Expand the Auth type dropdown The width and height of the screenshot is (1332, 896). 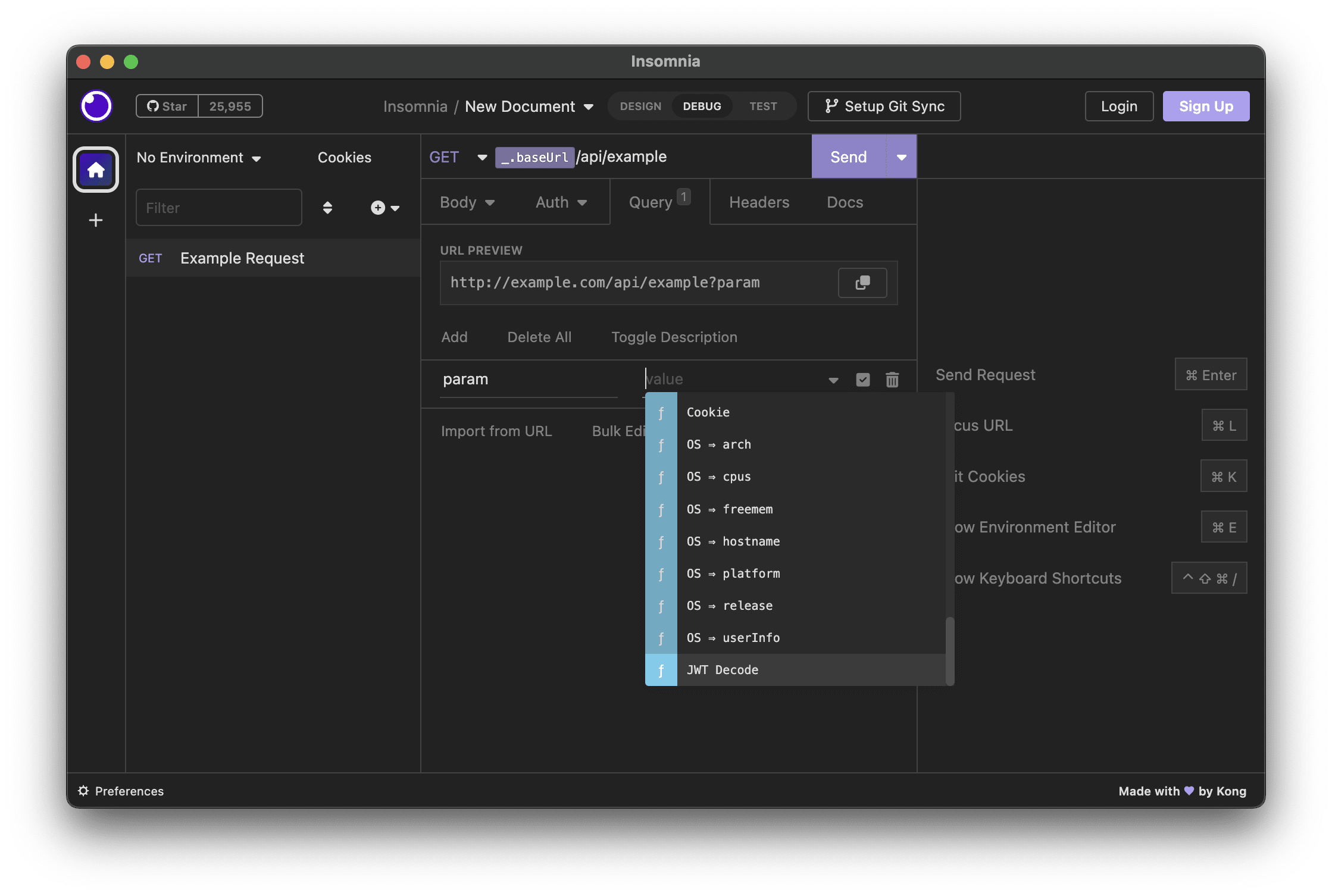pos(561,202)
